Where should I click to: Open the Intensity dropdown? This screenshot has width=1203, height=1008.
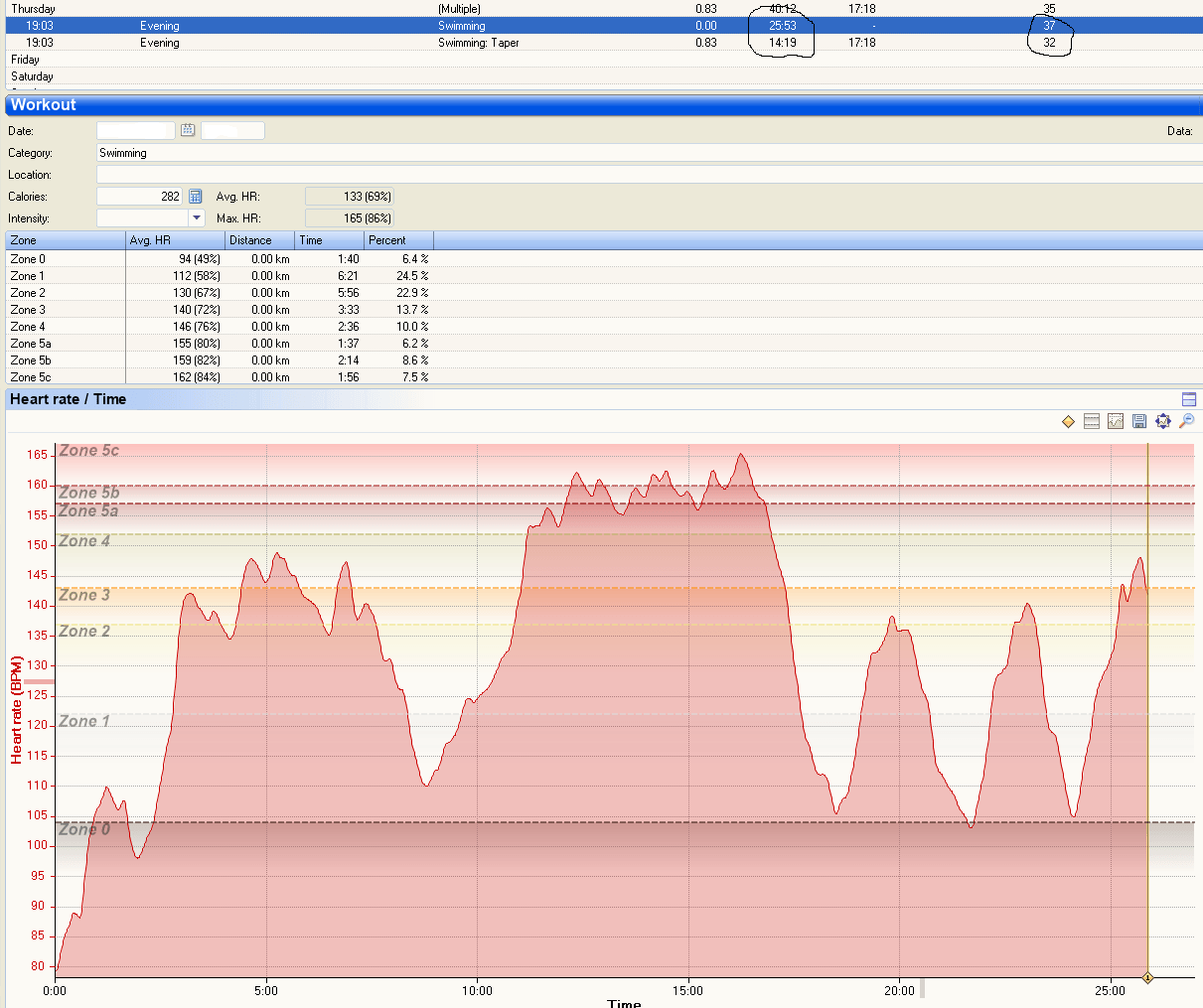click(197, 217)
